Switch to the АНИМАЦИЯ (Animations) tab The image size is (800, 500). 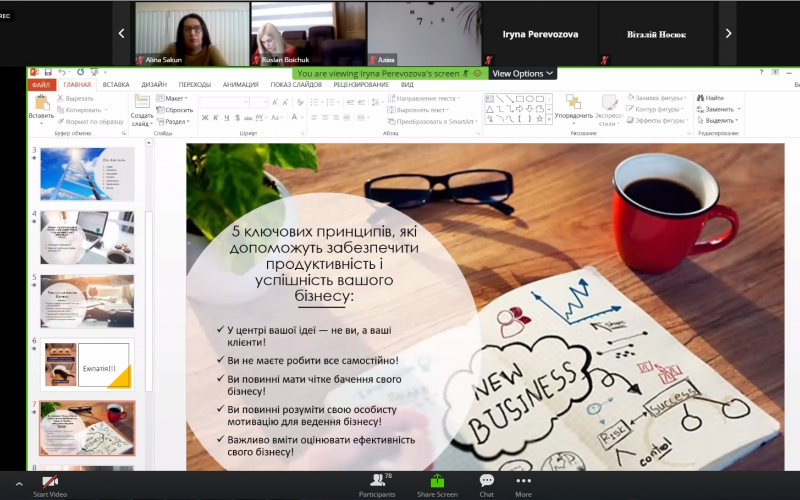(x=240, y=85)
